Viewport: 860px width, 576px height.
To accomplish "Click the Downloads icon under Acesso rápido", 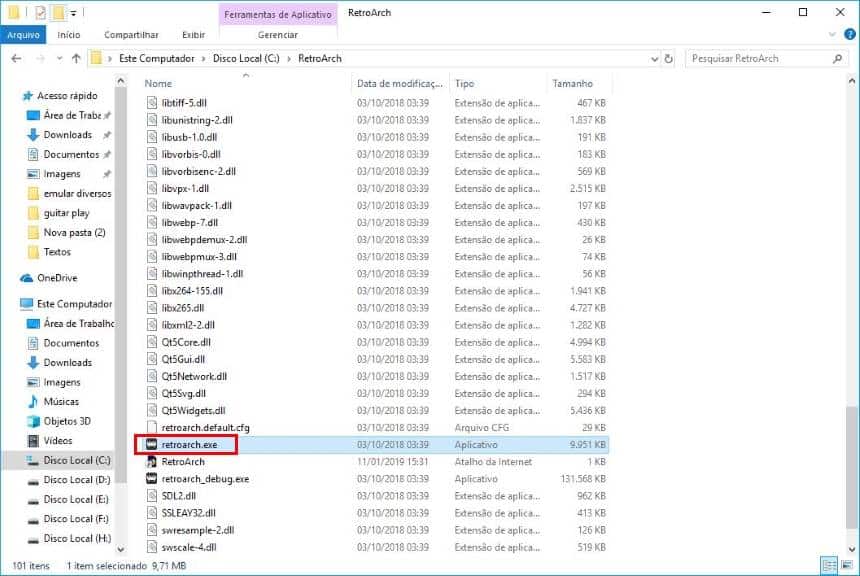I will point(33,134).
